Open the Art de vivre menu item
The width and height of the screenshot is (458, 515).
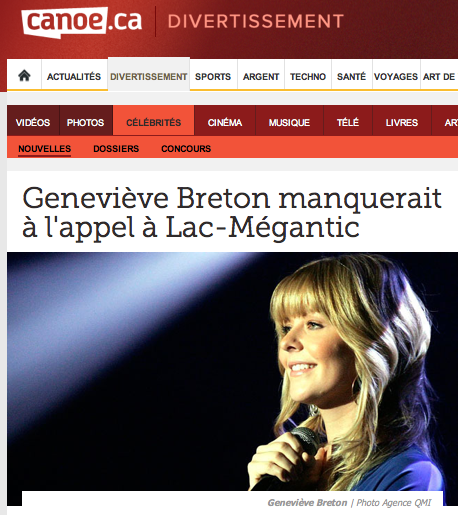coord(440,77)
